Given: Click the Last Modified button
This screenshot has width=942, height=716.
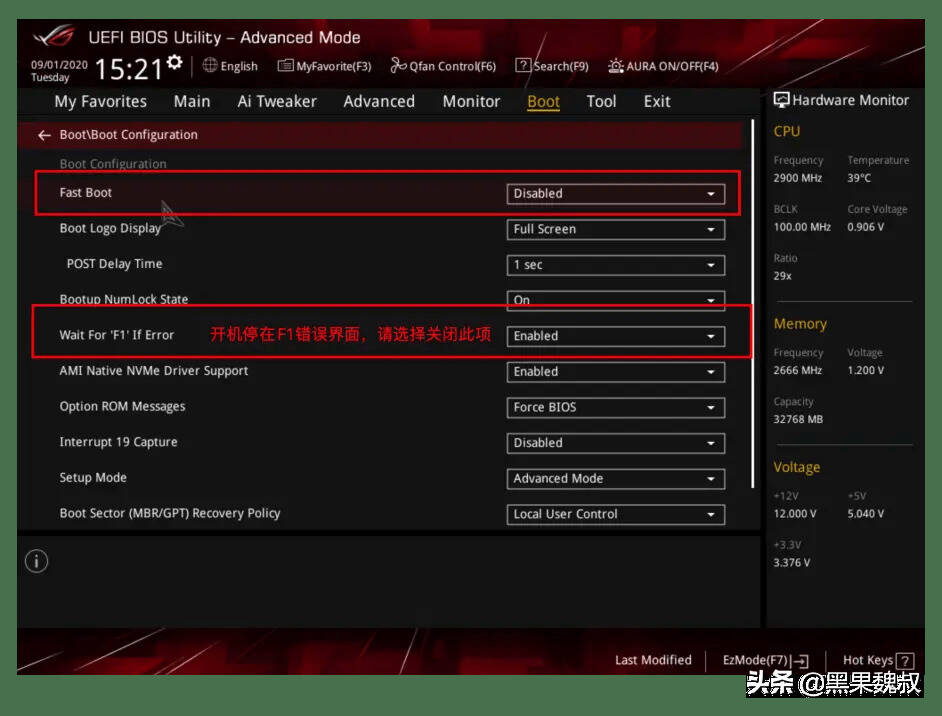Looking at the screenshot, I should click(x=653, y=660).
